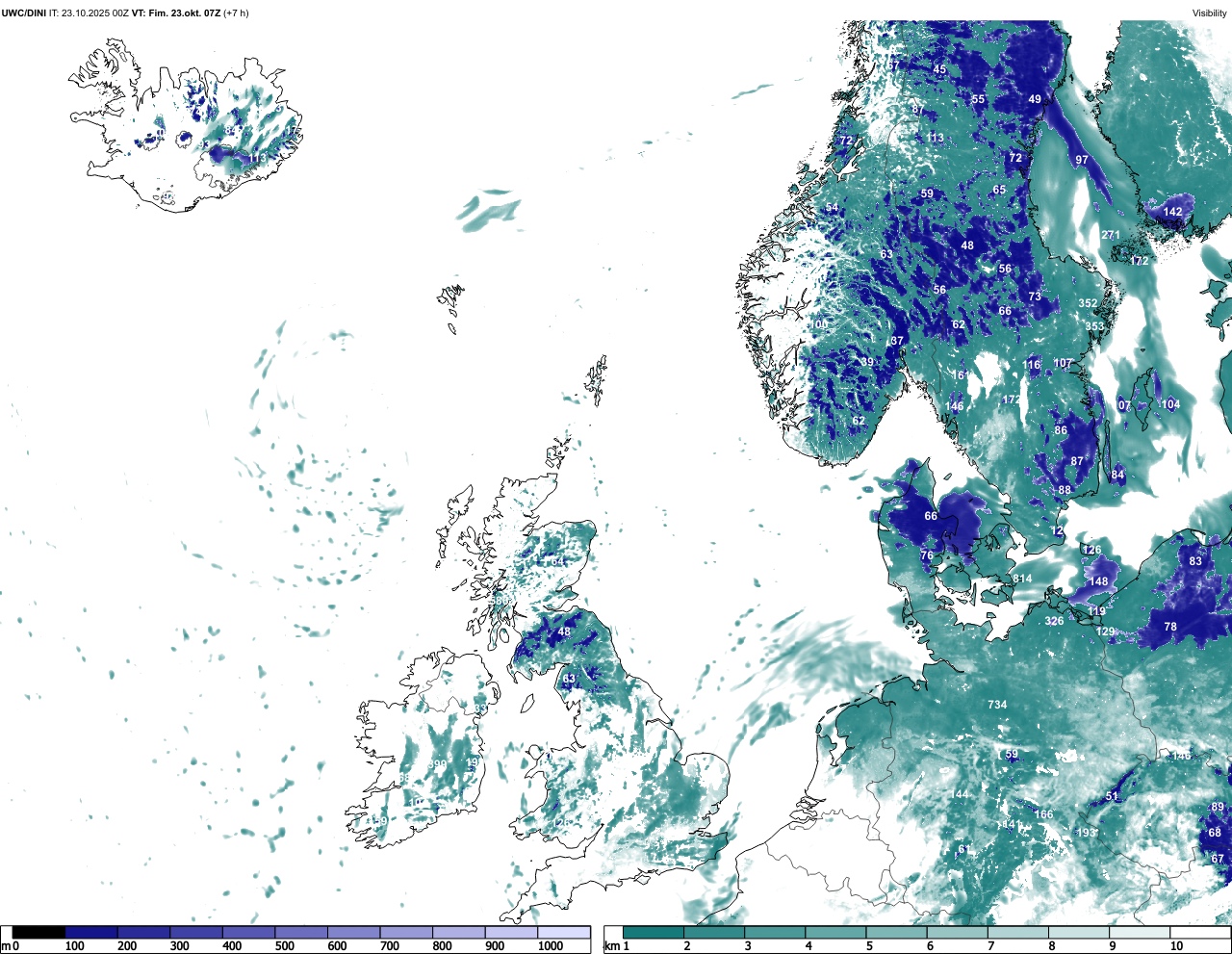Click the "km" unit label on legend
The height and width of the screenshot is (954, 1232).
click(x=611, y=946)
